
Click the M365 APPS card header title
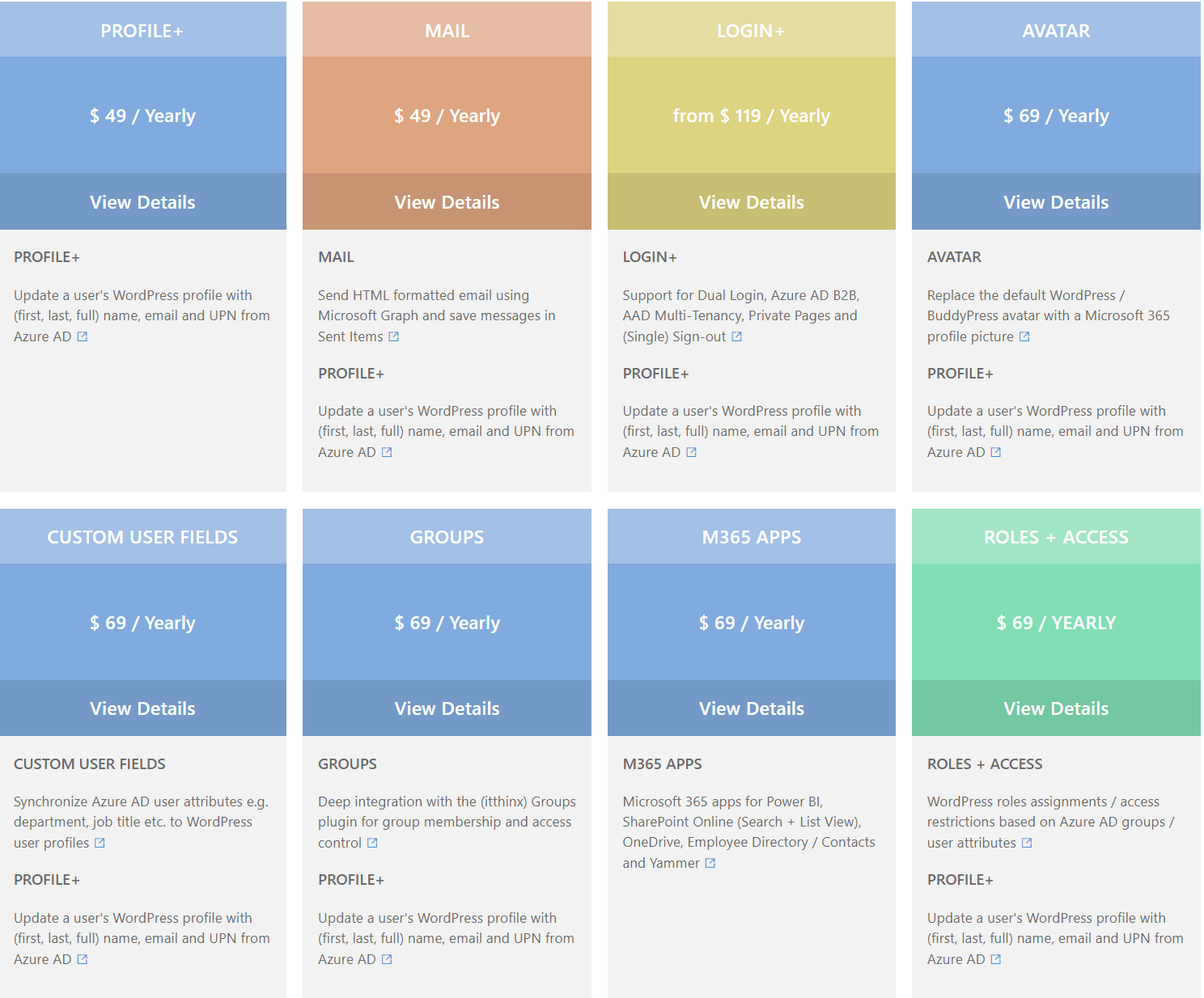point(752,537)
